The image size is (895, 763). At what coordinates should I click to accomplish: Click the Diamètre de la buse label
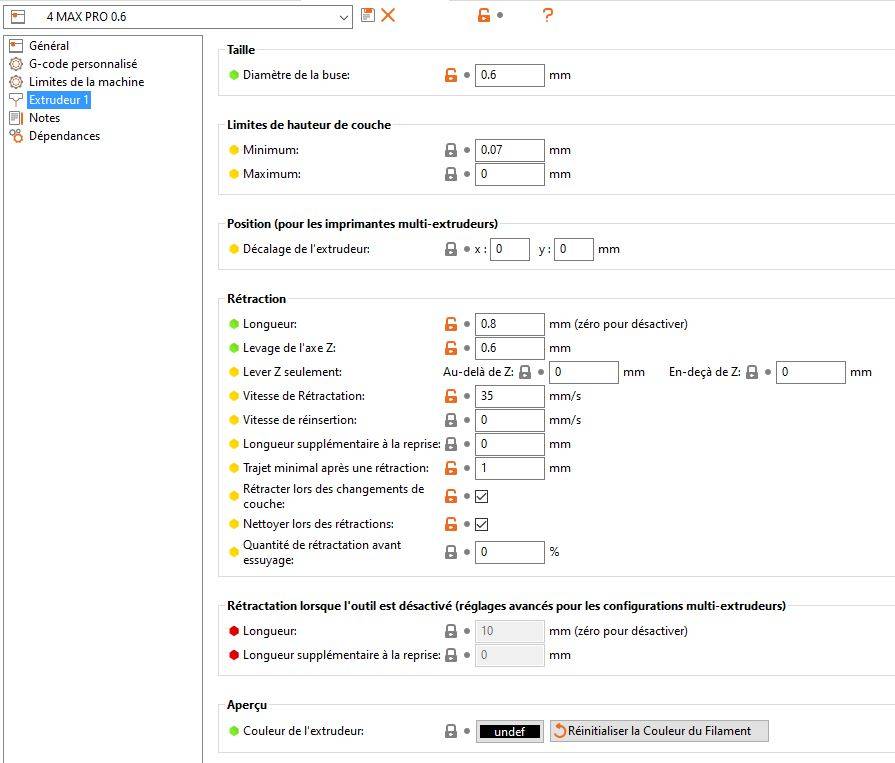pos(296,75)
